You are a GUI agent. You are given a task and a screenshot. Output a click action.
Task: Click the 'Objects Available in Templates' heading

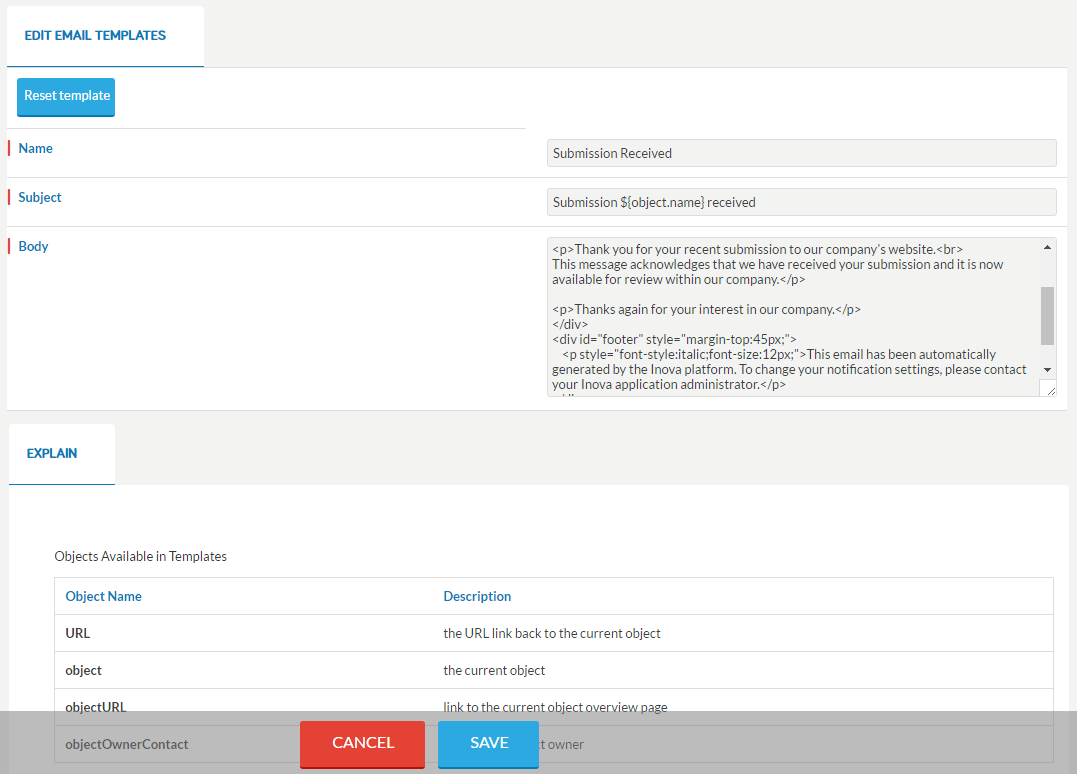pyautogui.click(x=140, y=556)
